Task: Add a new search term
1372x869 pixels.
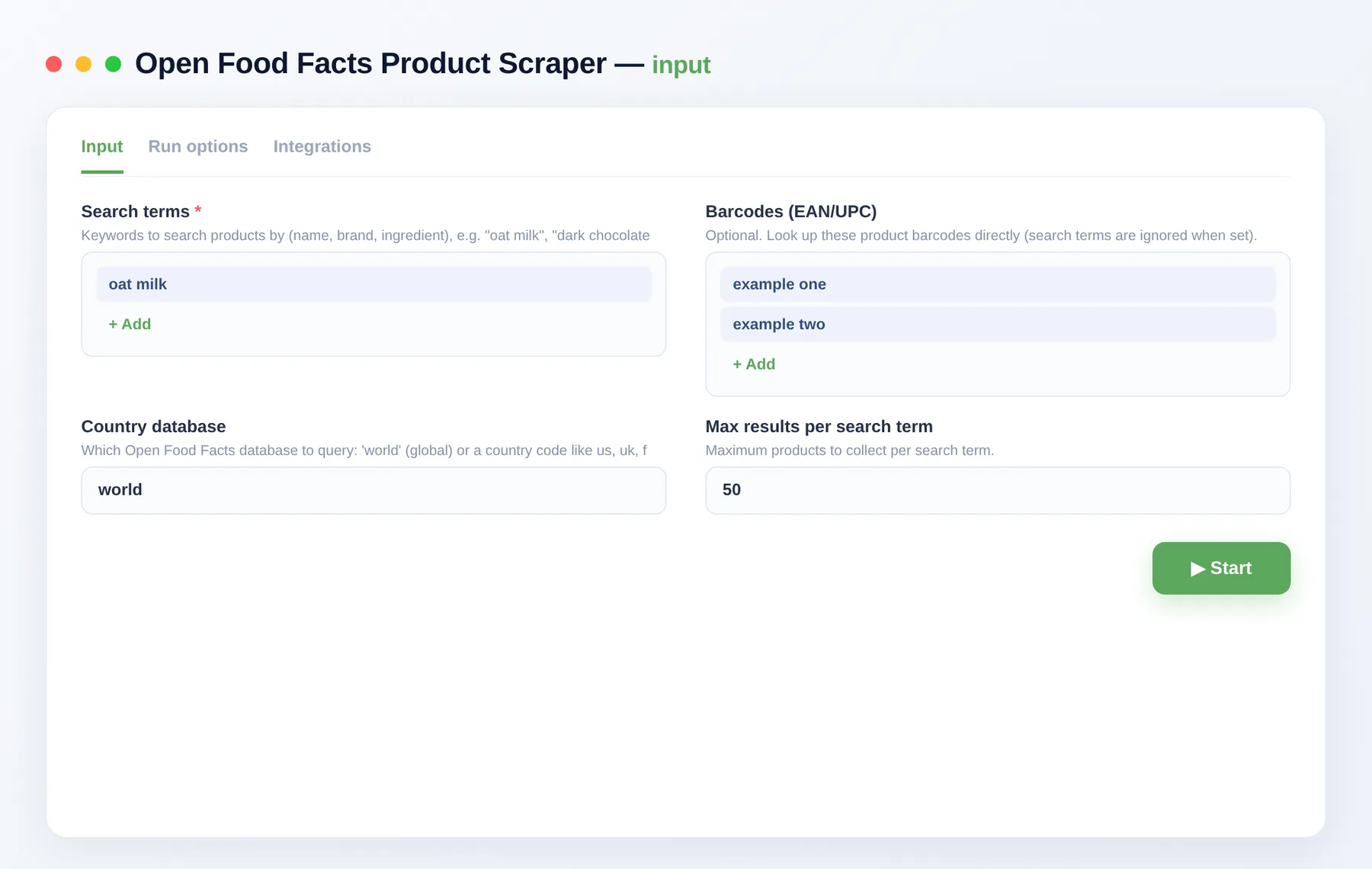Action: 130,324
